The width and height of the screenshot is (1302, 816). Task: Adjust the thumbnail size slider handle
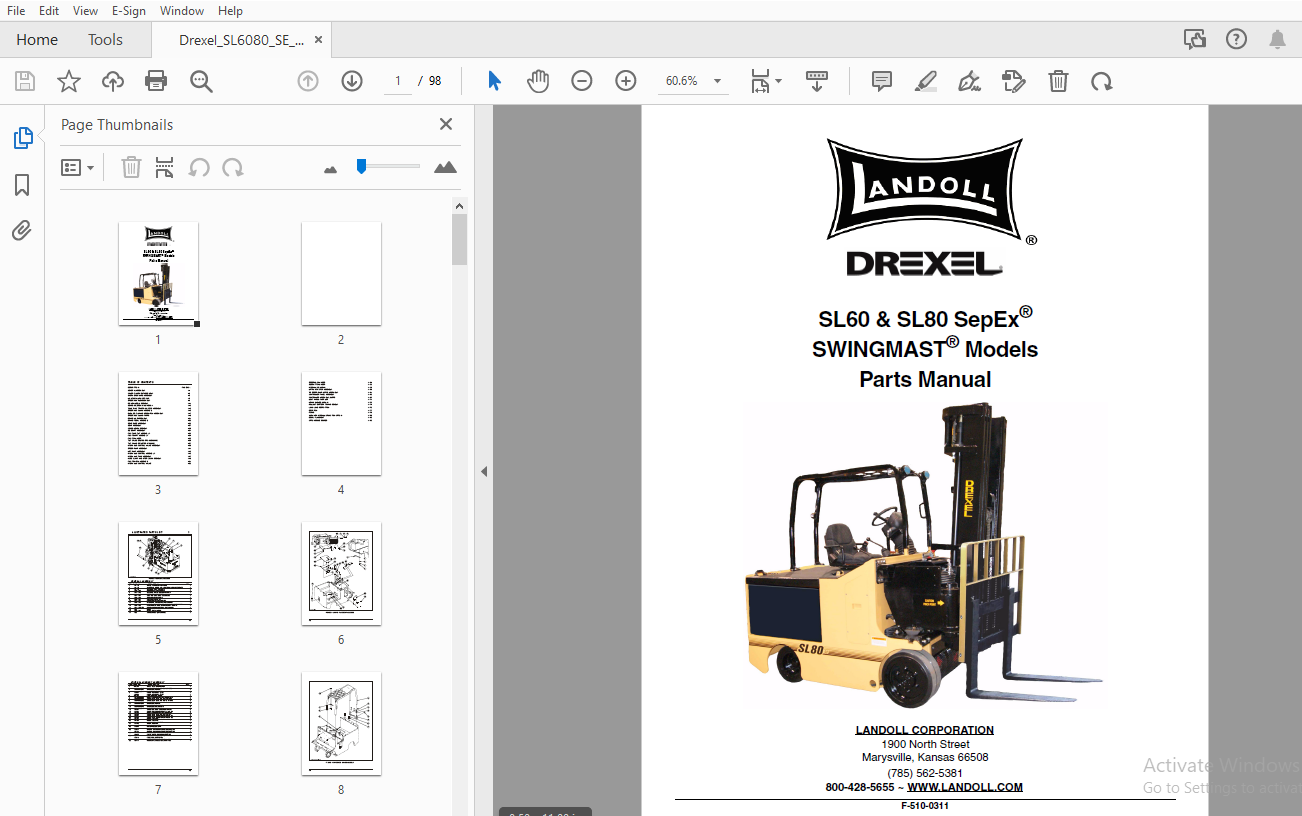(362, 166)
